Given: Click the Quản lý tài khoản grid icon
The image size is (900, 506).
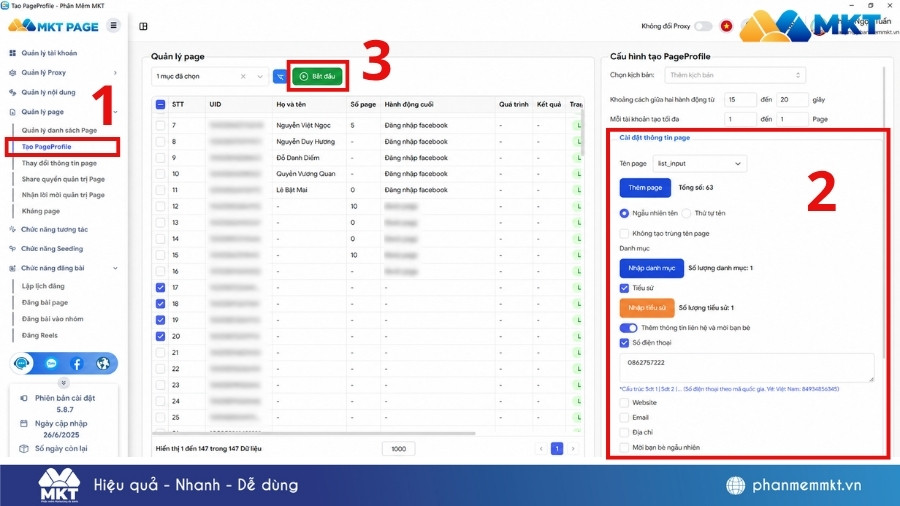Looking at the screenshot, I should 13,53.
